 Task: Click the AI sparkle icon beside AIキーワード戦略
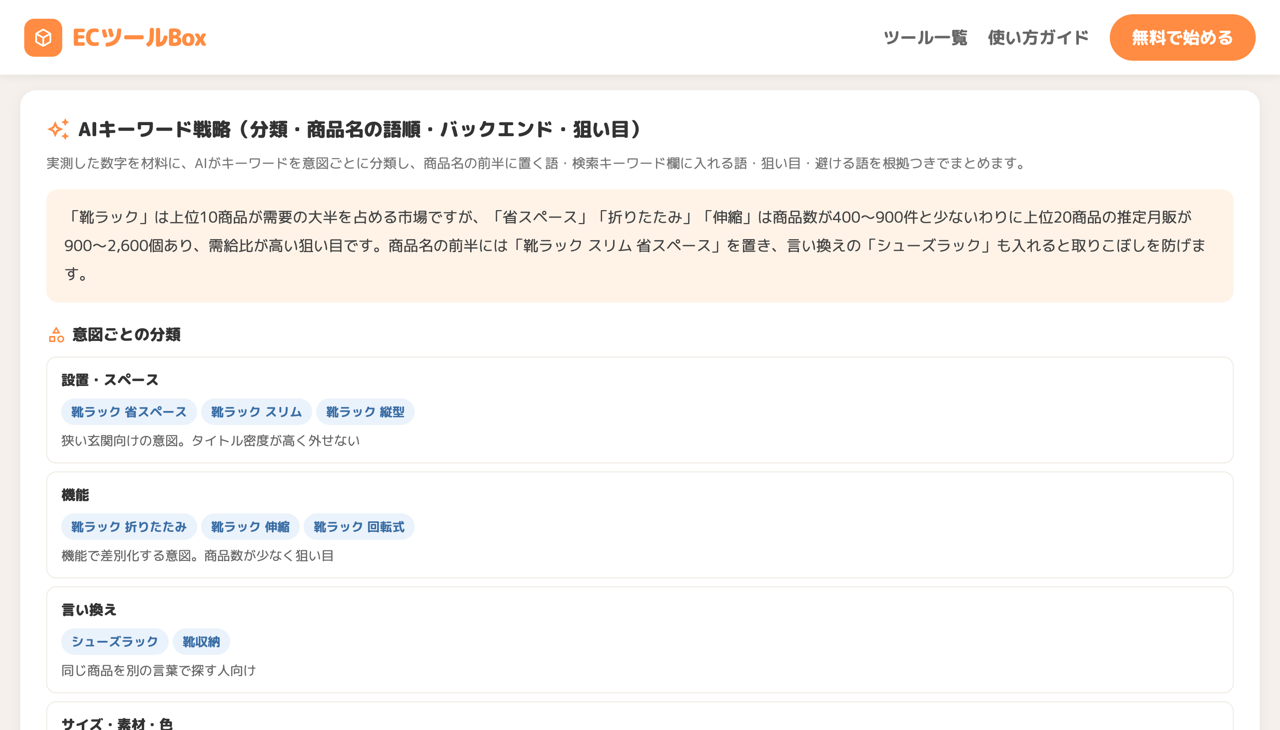58,129
